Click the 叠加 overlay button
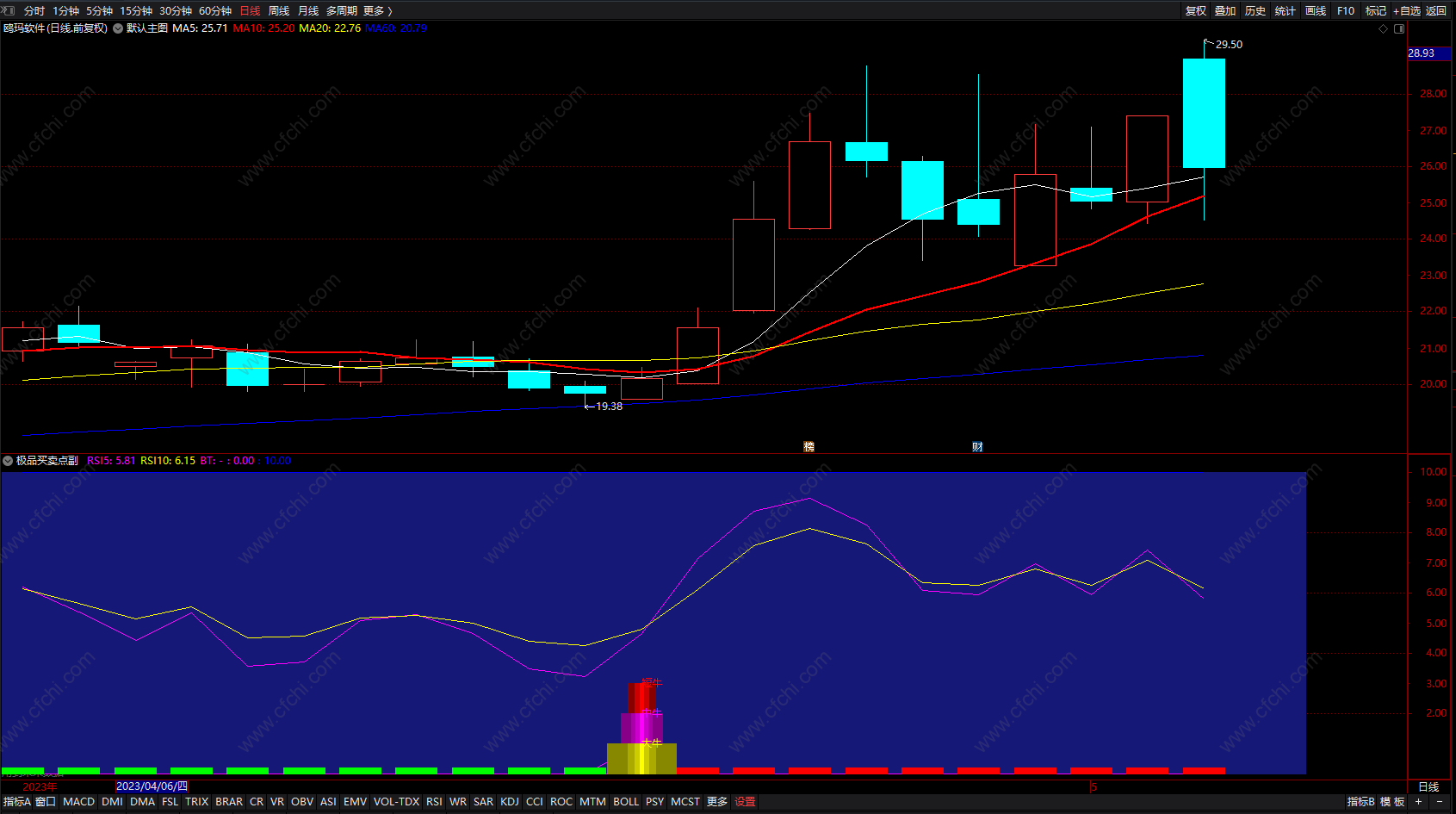This screenshot has width=1456, height=814. tap(1225, 10)
